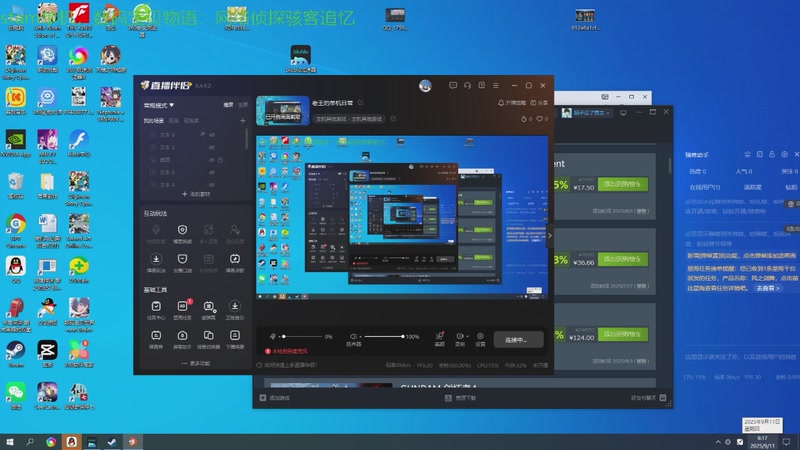Image resolution: width=800 pixels, height=450 pixels.
Task: Click the shield icon under 互动玩法
Action: pyautogui.click(x=182, y=230)
